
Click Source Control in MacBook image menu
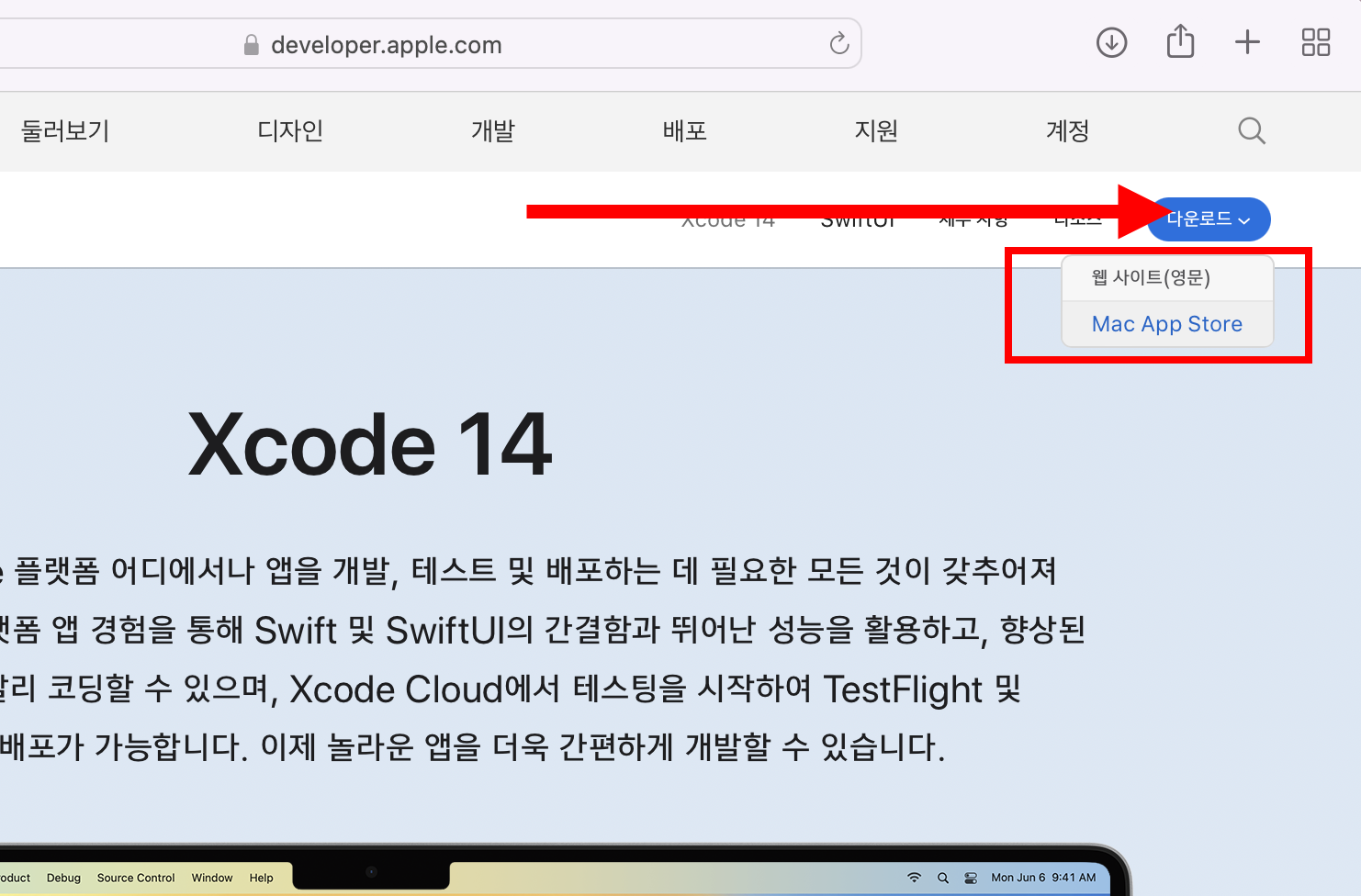[x=136, y=878]
